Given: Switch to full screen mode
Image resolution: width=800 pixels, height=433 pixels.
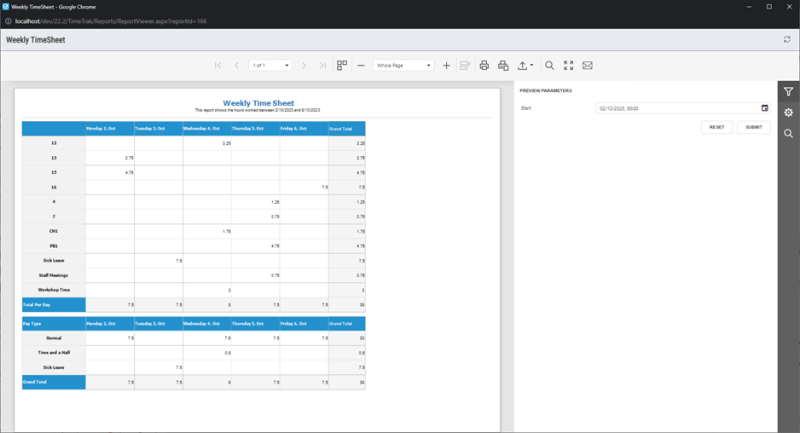Looking at the screenshot, I should pyautogui.click(x=568, y=65).
